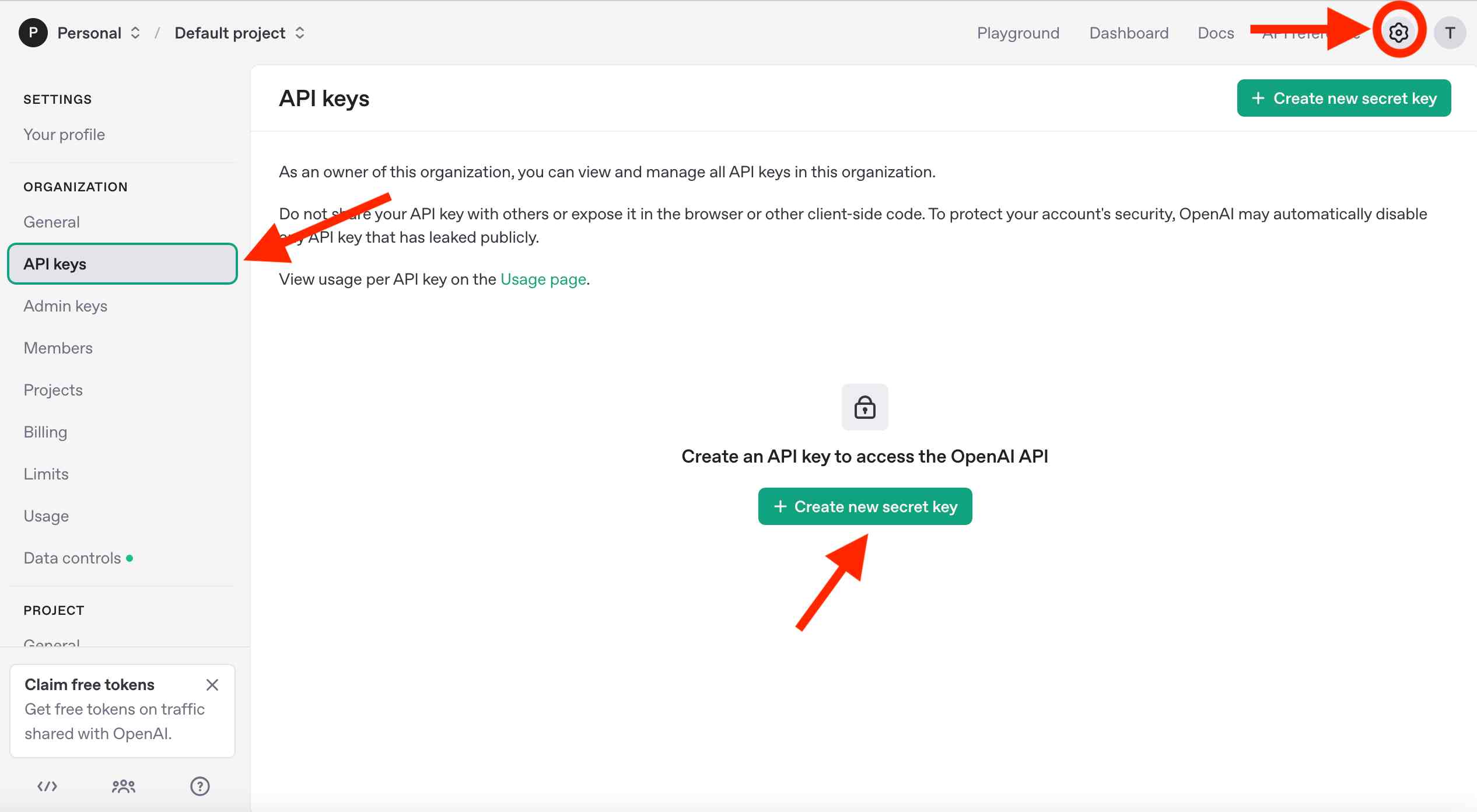Open Usage in sidebar
Viewport: 1477px width, 812px height.
[46, 516]
